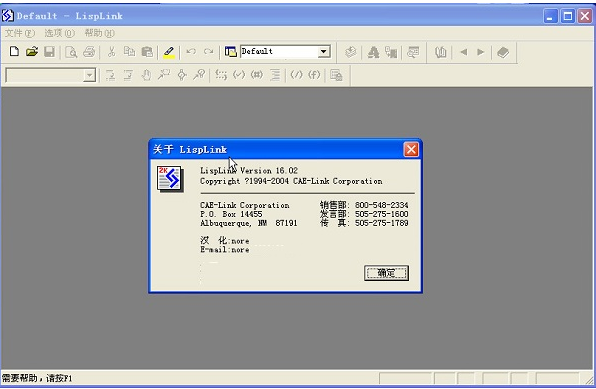Image resolution: width=596 pixels, height=389 pixels.
Task: Click the New file icon
Action: (x=14, y=51)
